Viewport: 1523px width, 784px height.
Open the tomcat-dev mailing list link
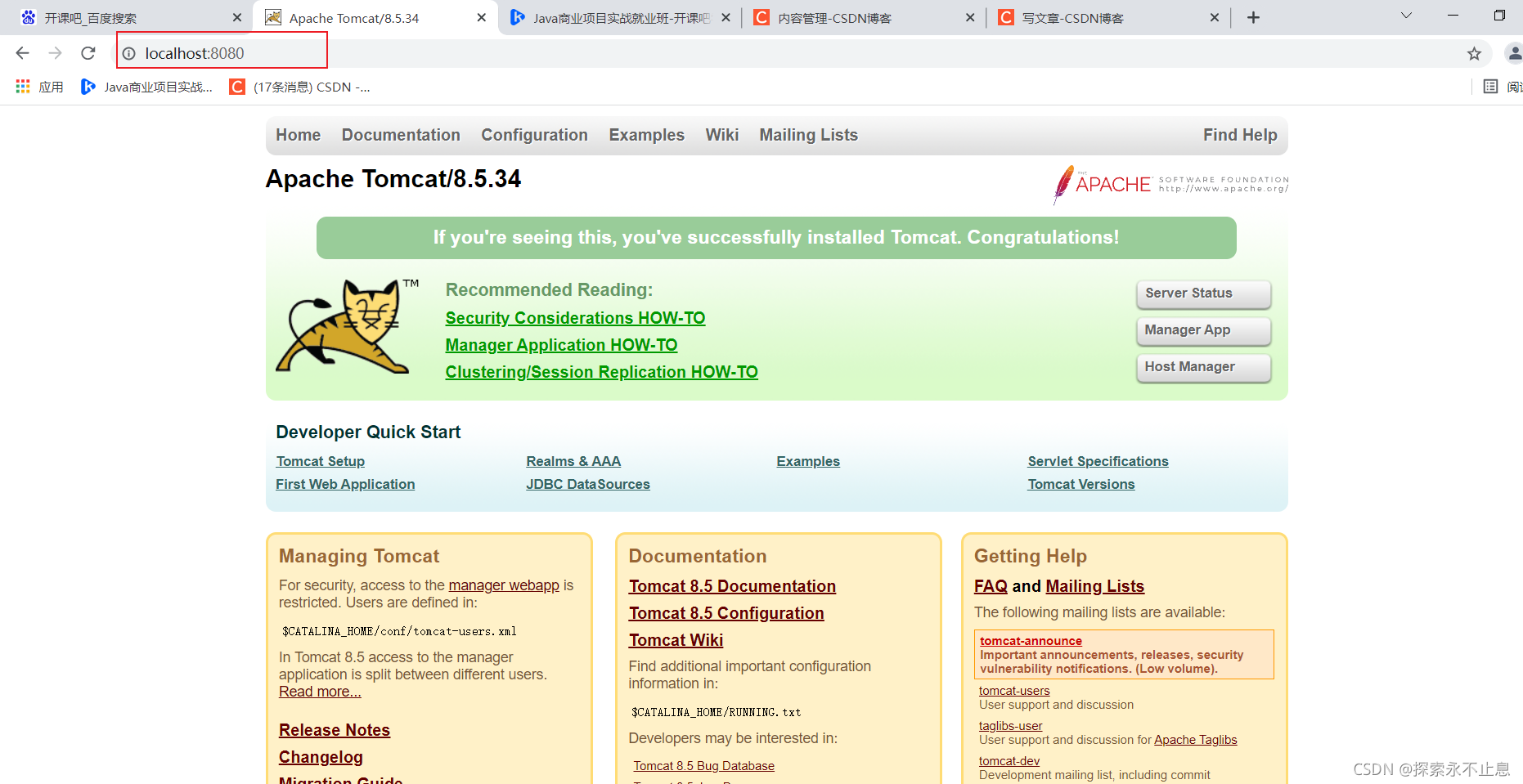1009,761
